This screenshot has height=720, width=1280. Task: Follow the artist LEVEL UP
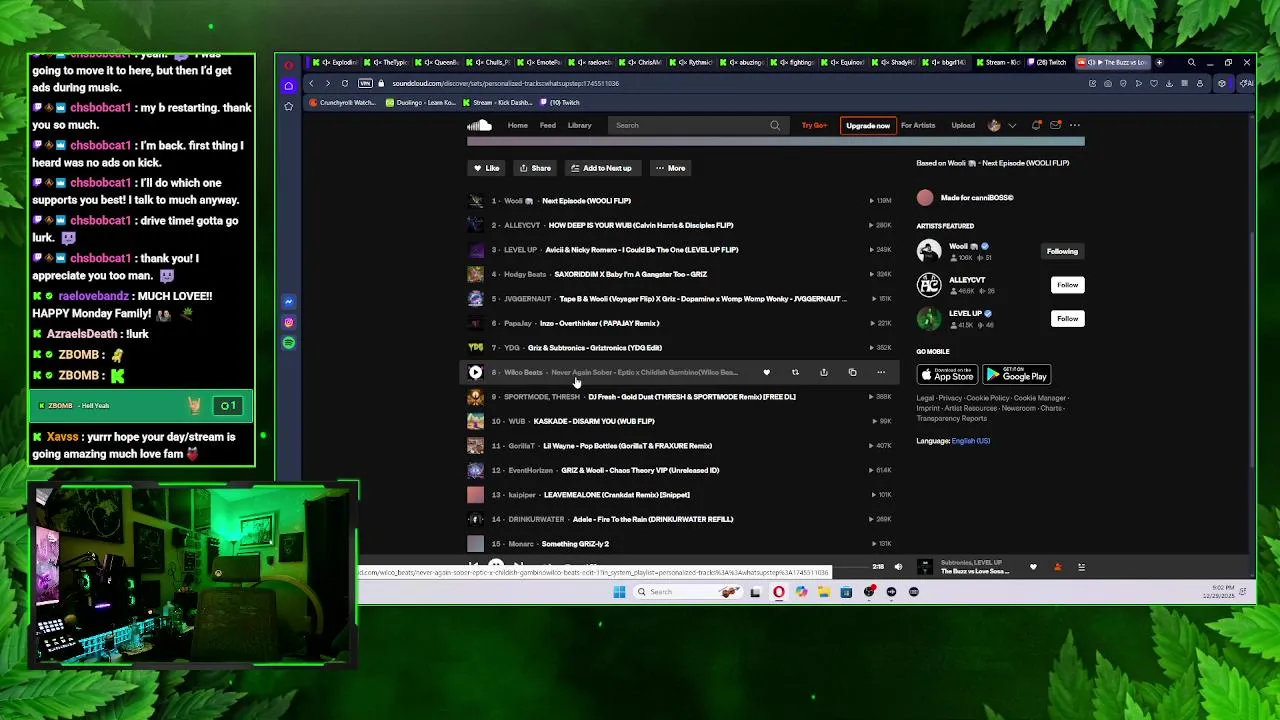1067,319
